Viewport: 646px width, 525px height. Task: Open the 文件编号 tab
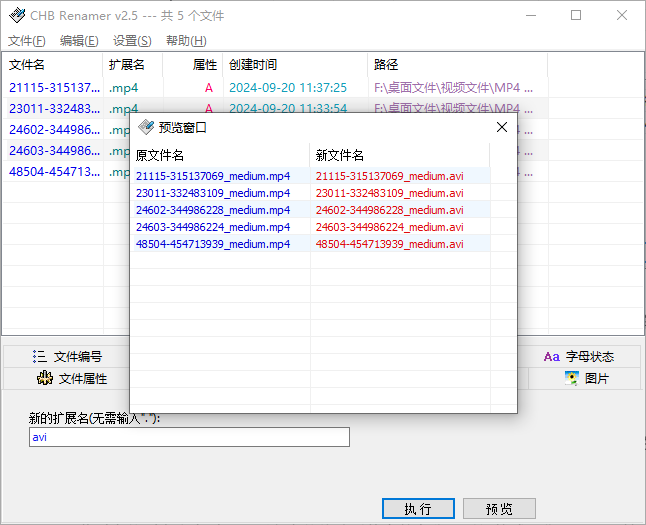tap(67, 356)
